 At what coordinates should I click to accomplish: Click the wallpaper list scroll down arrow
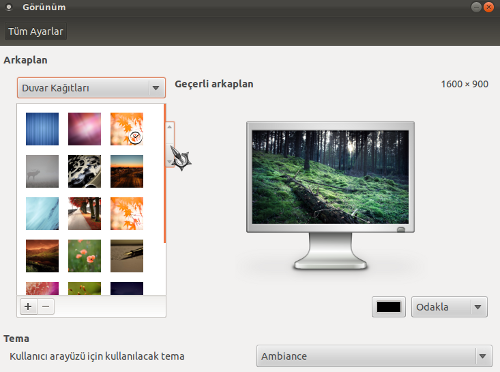pos(170,162)
